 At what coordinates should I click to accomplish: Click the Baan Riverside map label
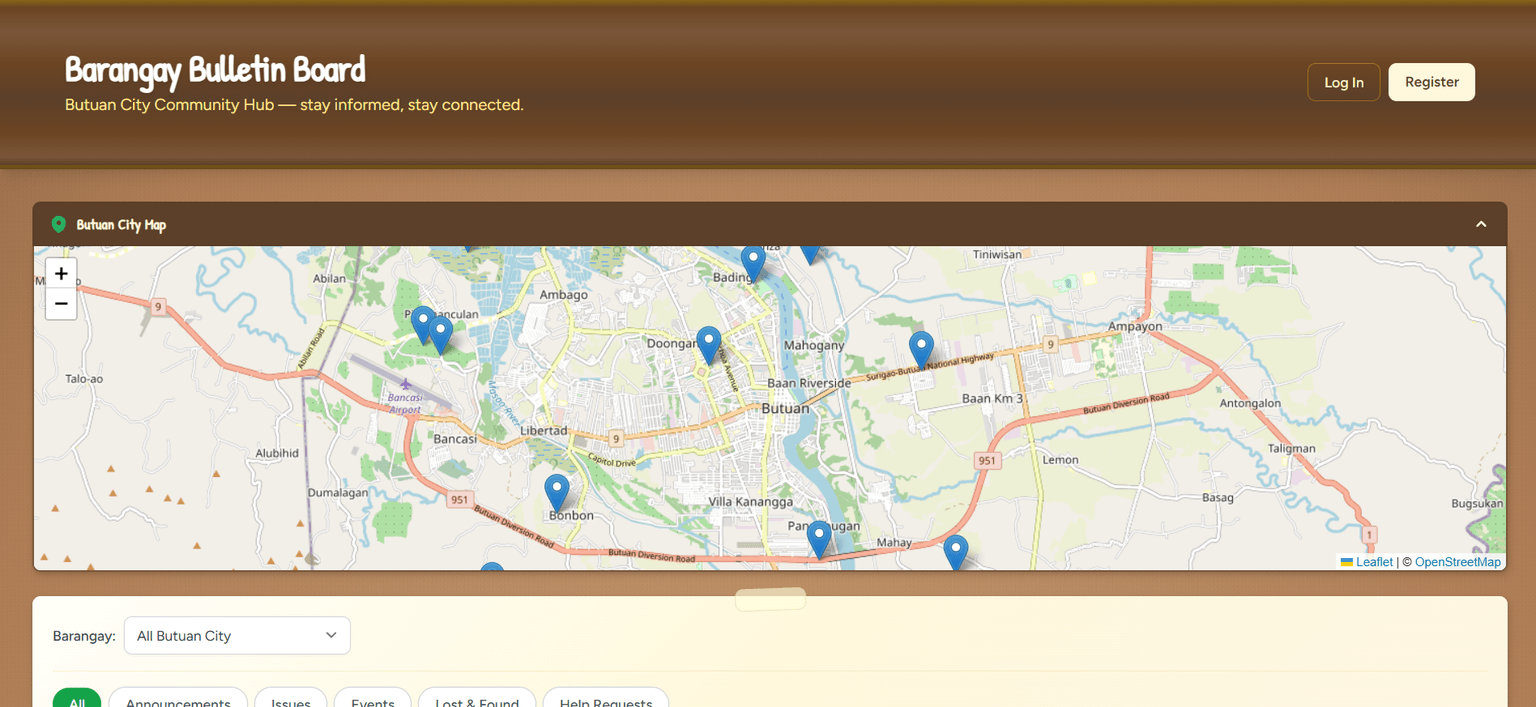point(809,384)
